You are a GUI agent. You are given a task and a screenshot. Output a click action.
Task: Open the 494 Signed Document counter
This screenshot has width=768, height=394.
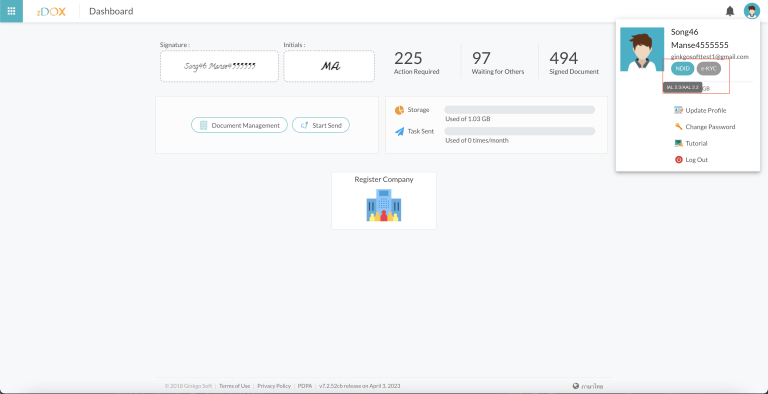pos(574,63)
